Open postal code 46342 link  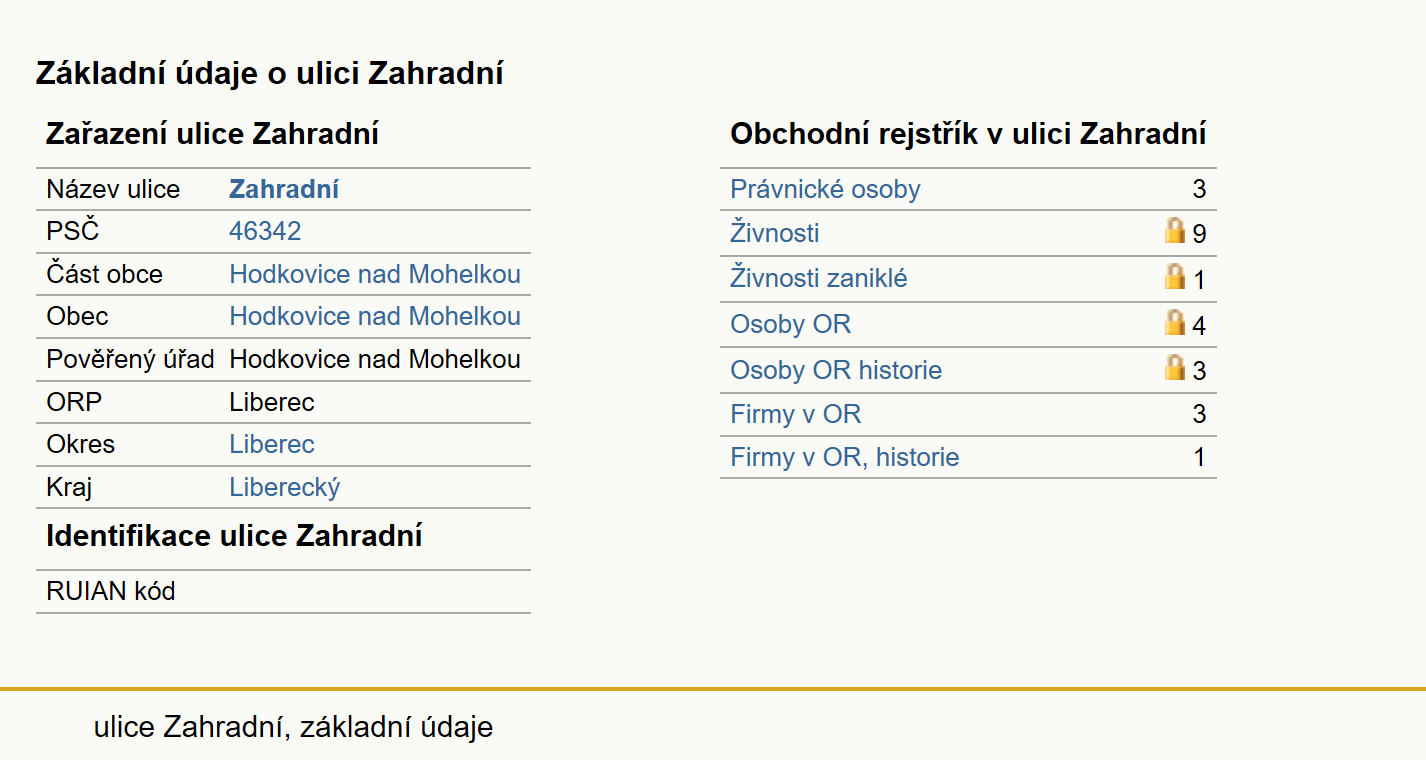tap(265, 231)
